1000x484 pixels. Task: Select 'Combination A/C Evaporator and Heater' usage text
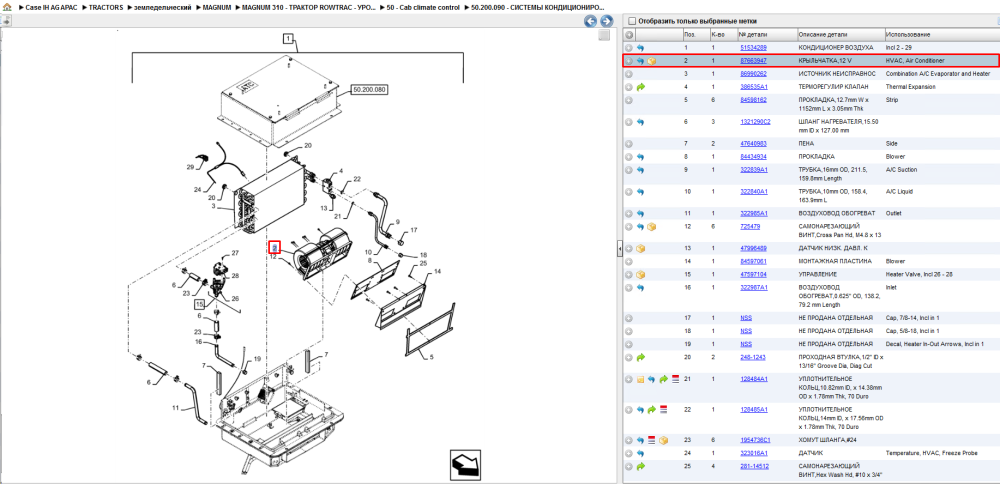coord(938,74)
